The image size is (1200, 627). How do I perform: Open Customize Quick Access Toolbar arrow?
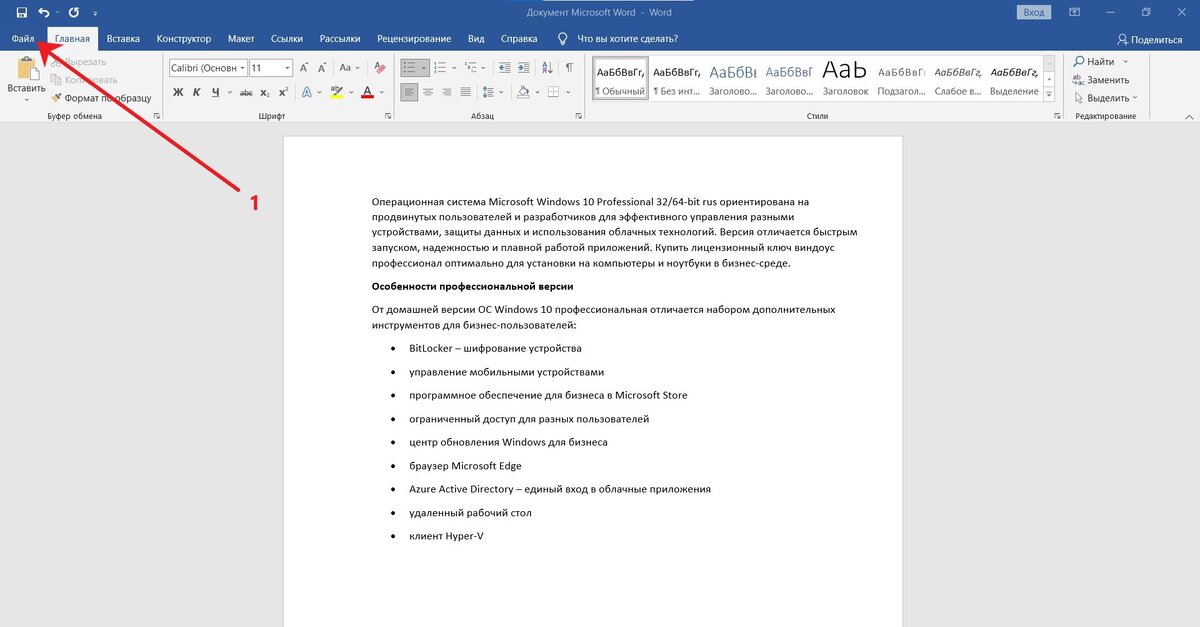coord(96,14)
